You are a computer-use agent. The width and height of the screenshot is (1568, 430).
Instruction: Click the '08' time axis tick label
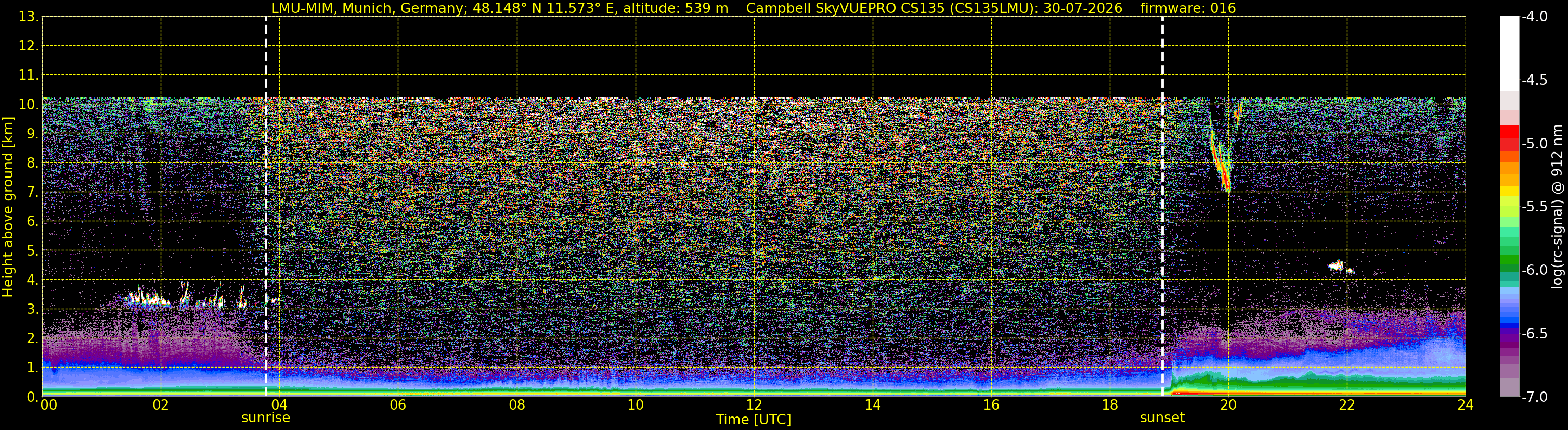(x=517, y=405)
